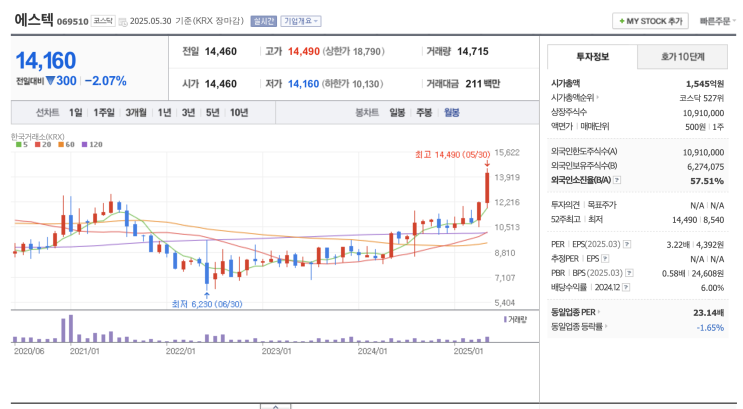Click the 배당수익률 help icon

[626, 287]
